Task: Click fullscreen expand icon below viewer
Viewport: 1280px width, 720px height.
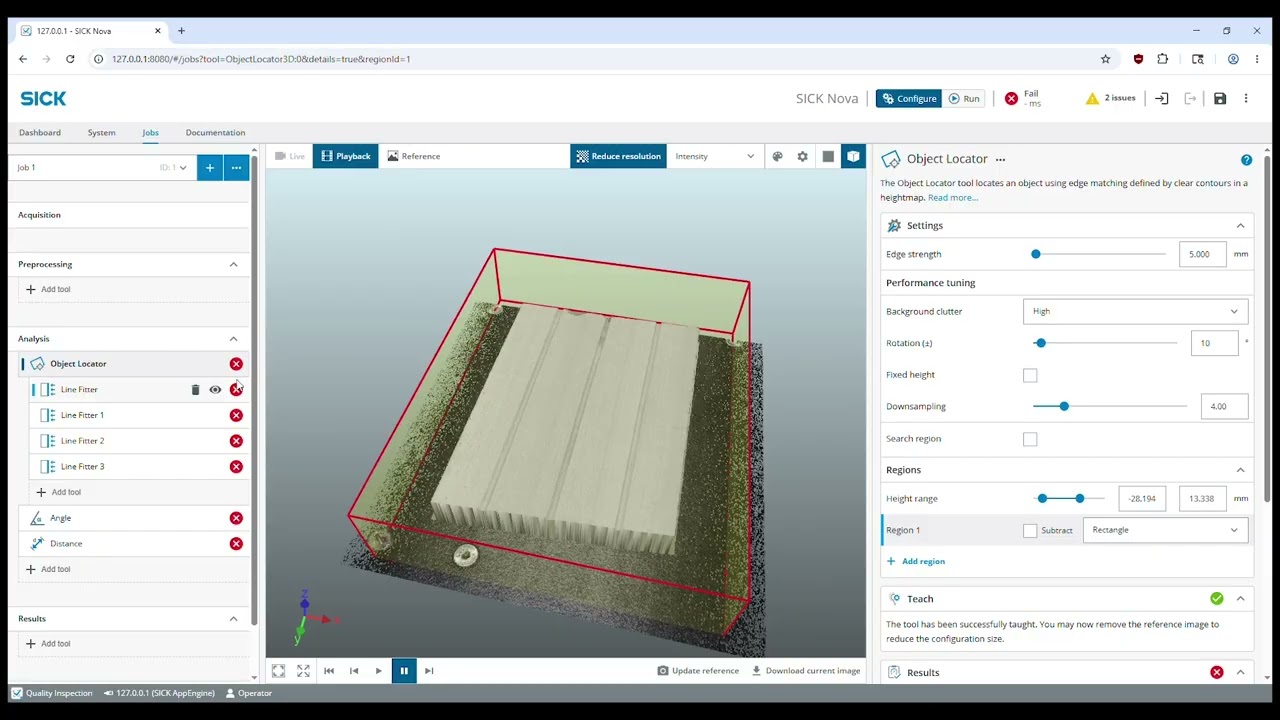Action: pos(303,671)
